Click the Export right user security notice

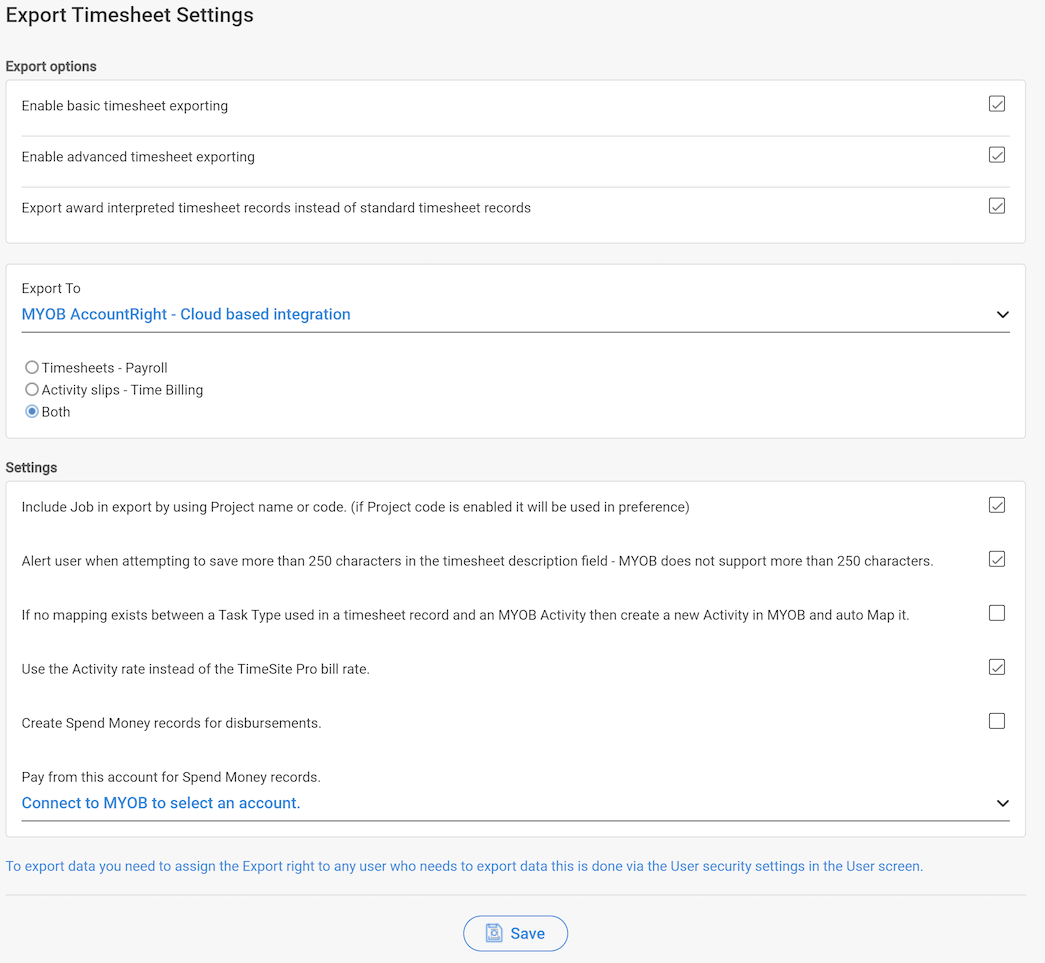click(464, 866)
